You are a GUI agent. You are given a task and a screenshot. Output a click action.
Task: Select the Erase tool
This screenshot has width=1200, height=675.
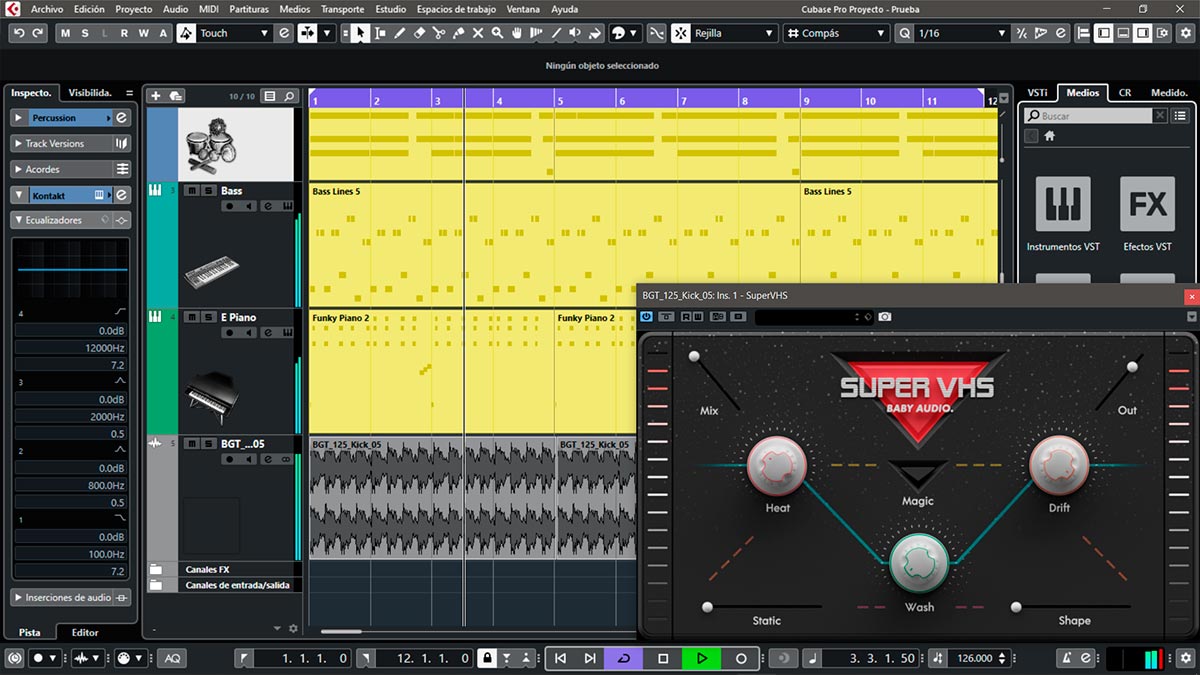pyautogui.click(x=419, y=33)
